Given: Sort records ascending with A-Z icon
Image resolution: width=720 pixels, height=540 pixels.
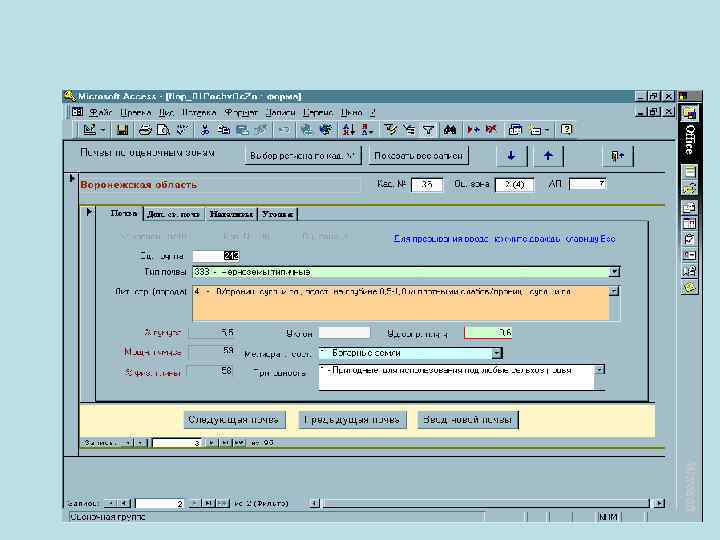Looking at the screenshot, I should 349,130.
